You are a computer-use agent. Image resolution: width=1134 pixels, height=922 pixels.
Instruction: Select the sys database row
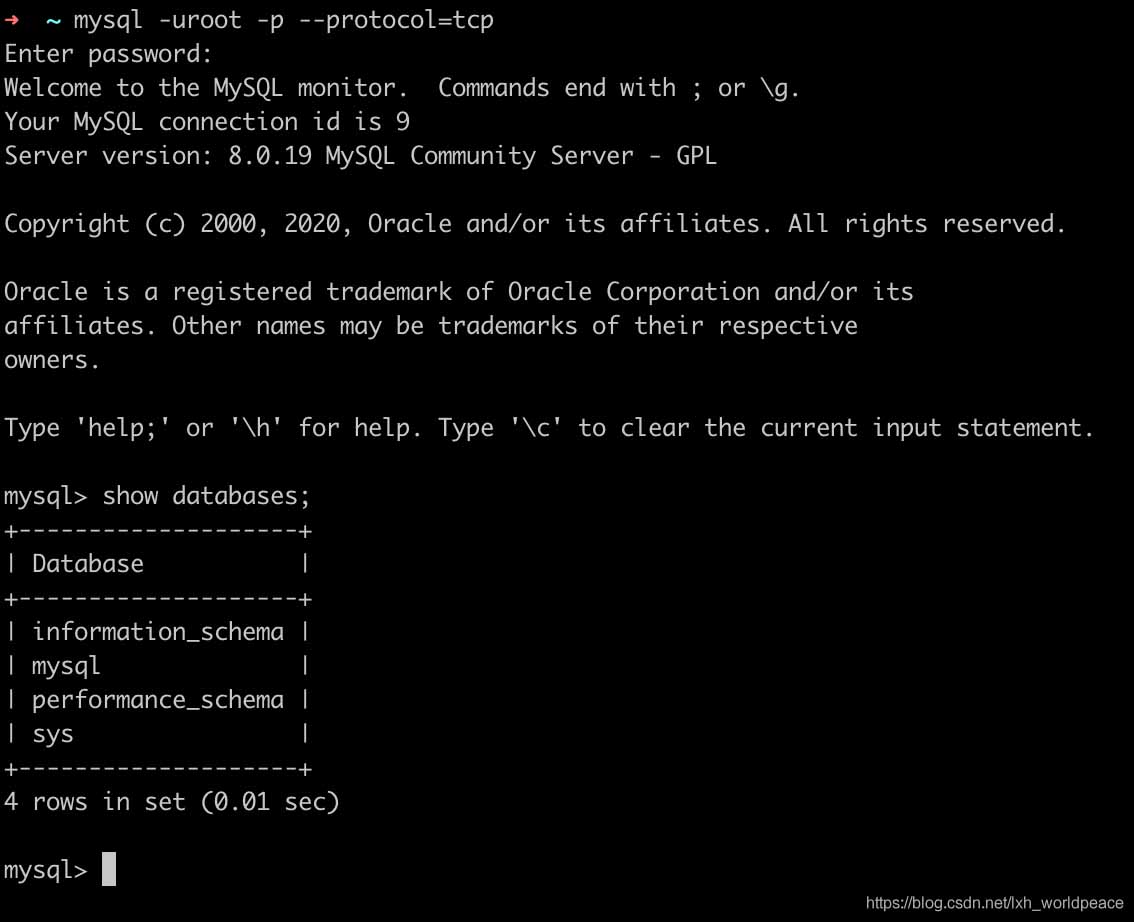[53, 734]
